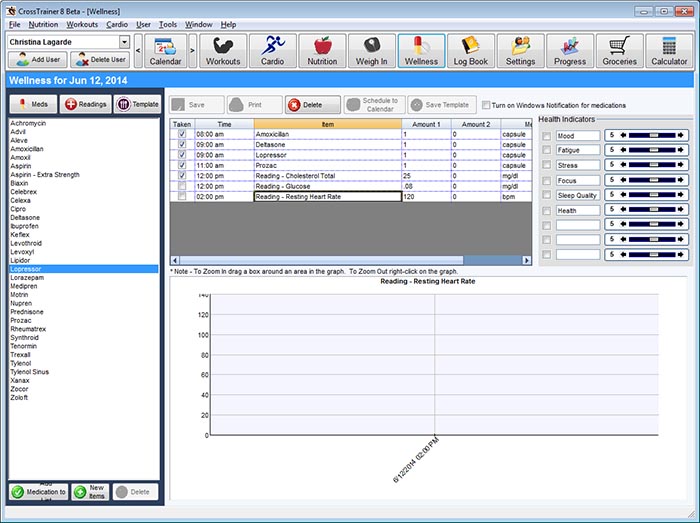Open the Workouts menu
Image resolution: width=700 pixels, height=523 pixels.
click(82, 25)
